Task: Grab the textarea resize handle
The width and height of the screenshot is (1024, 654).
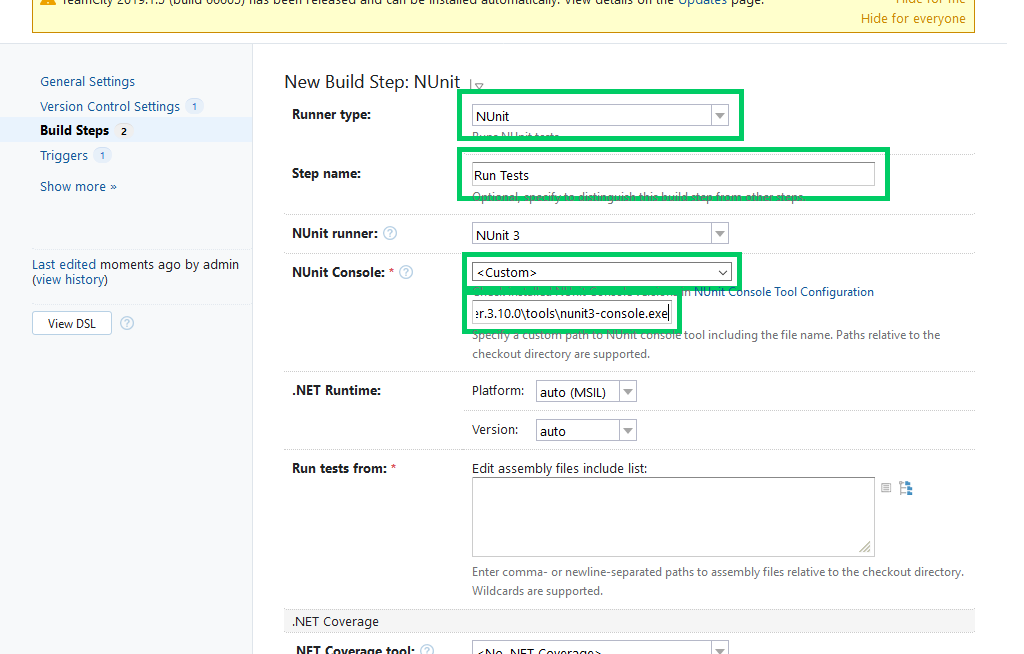Action: (865, 548)
